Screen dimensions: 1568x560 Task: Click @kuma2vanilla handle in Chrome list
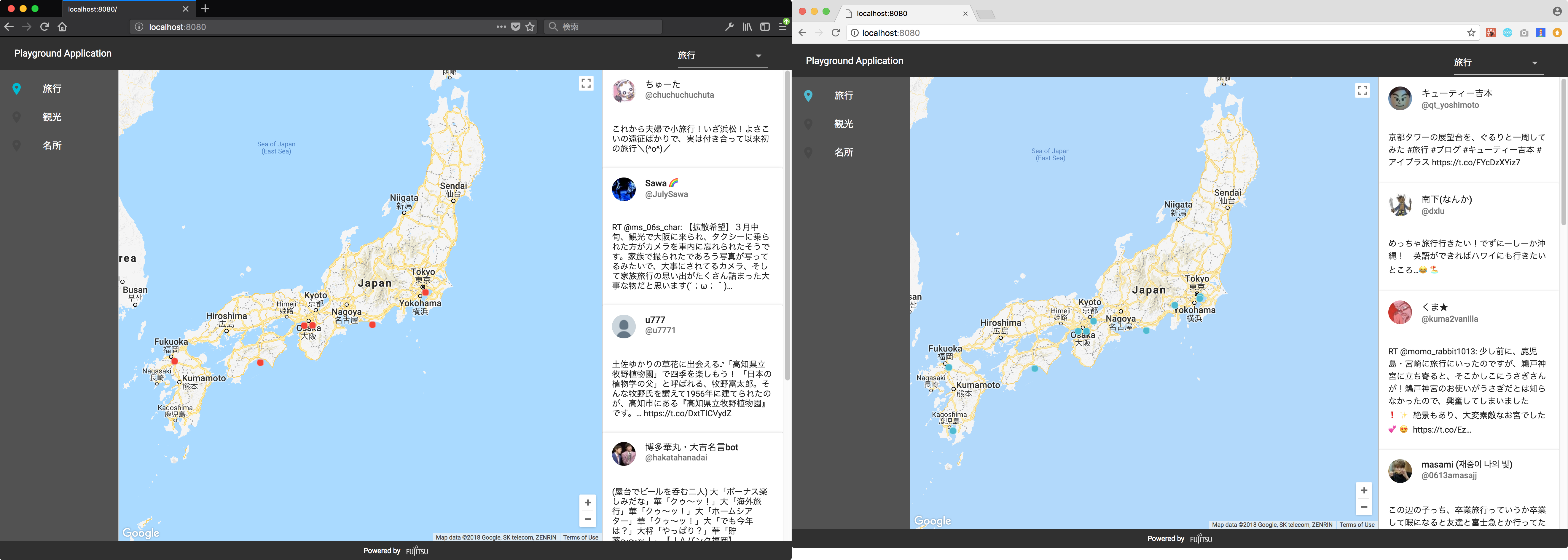(1449, 319)
